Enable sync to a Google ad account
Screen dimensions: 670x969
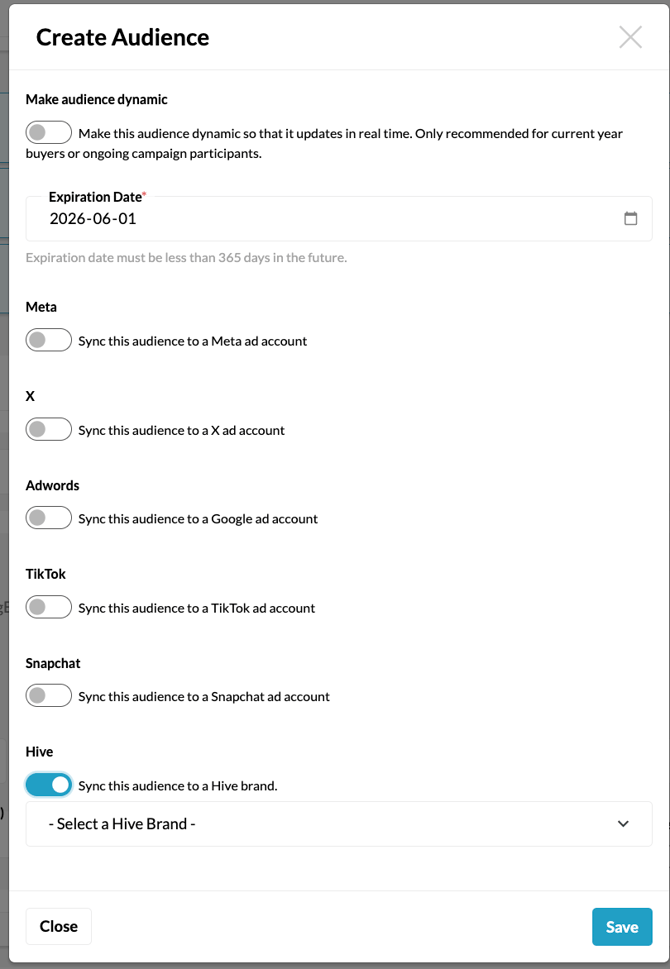48,518
